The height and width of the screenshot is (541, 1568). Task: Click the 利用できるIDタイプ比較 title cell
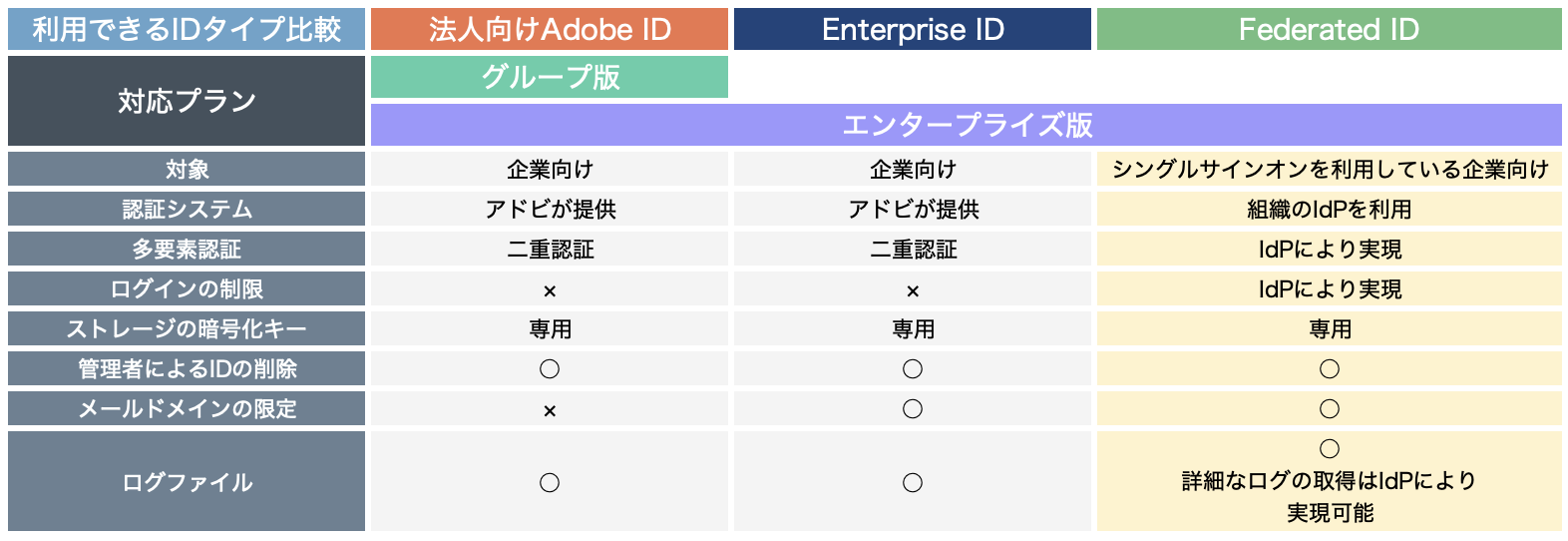(187, 30)
